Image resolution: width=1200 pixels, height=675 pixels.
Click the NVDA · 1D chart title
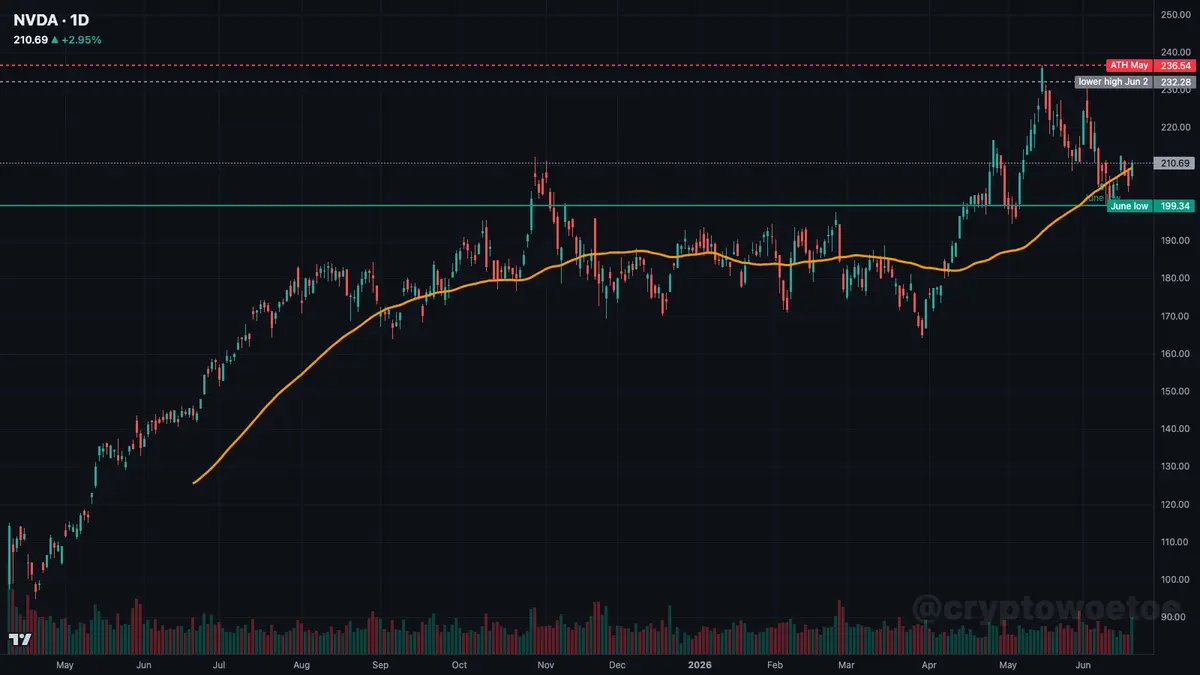[52, 19]
